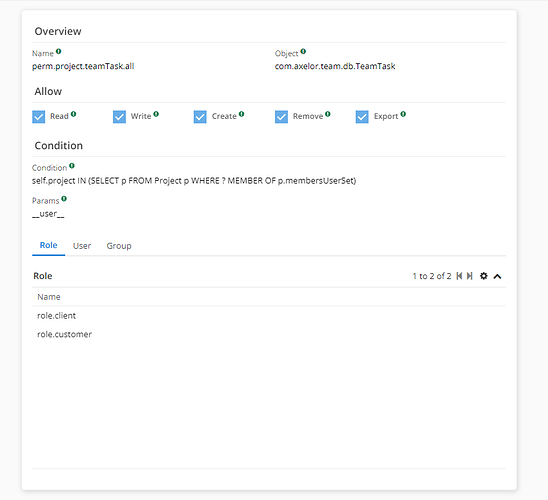This screenshot has width=548, height=500.
Task: Click the info icon beside Object label
Action: [303, 51]
